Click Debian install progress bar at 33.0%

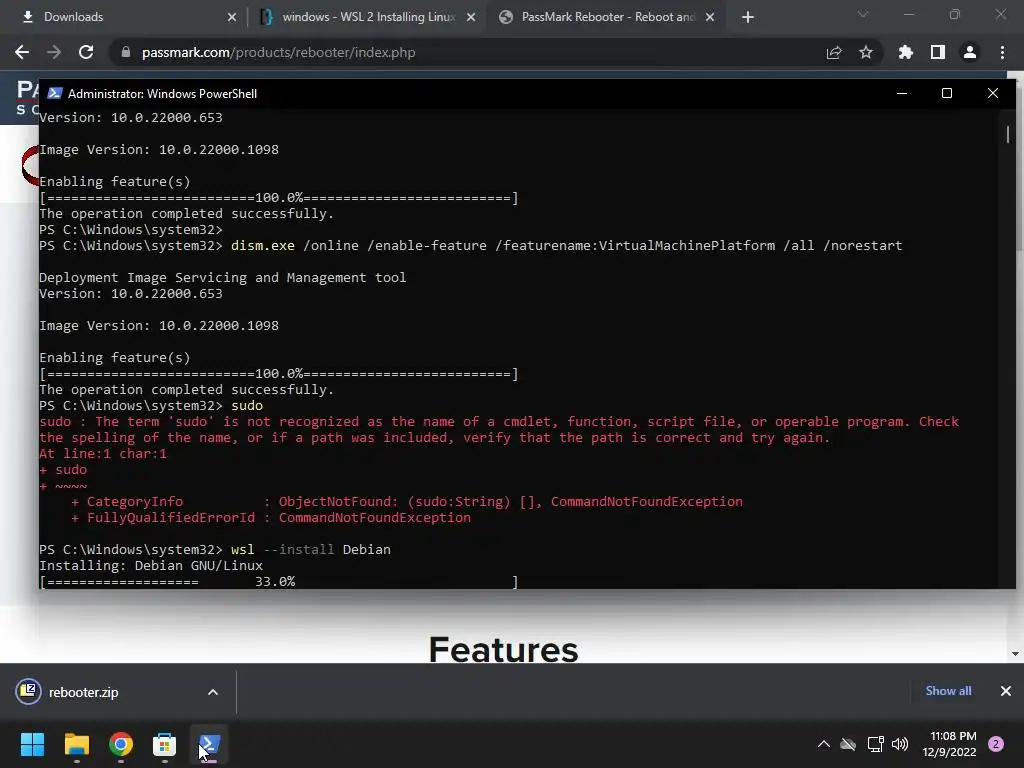[x=279, y=581]
